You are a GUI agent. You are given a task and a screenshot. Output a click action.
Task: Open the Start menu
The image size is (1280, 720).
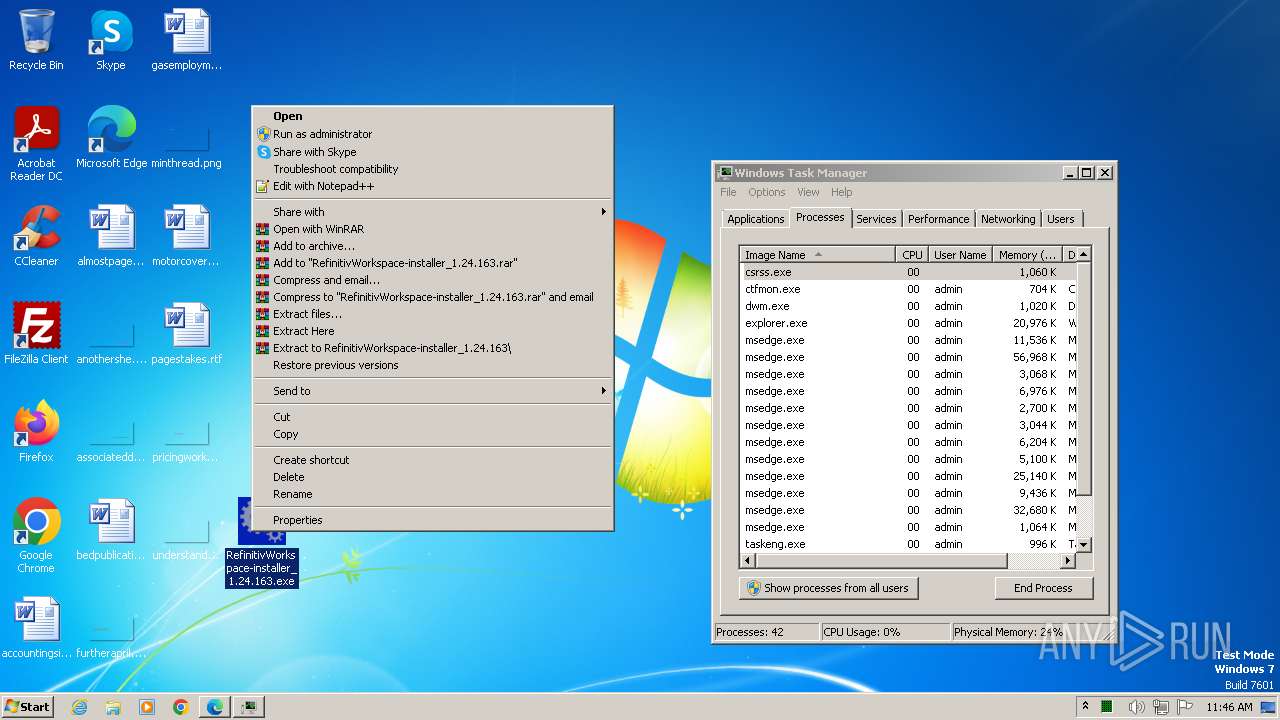tap(27, 707)
